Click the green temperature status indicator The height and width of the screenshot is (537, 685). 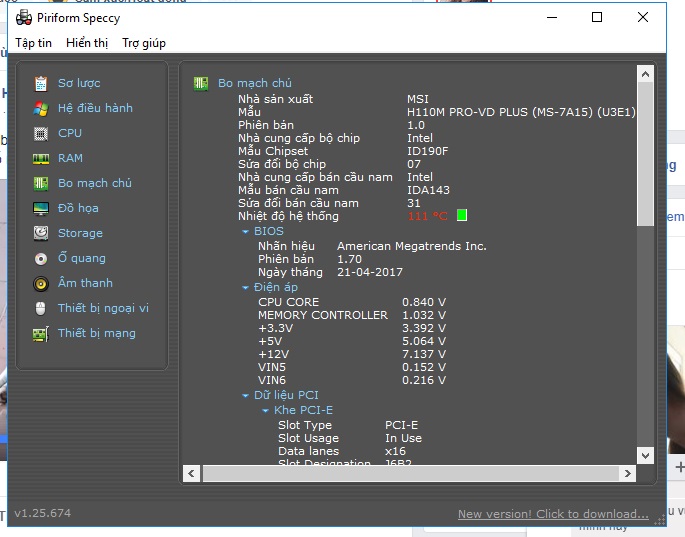click(x=462, y=215)
